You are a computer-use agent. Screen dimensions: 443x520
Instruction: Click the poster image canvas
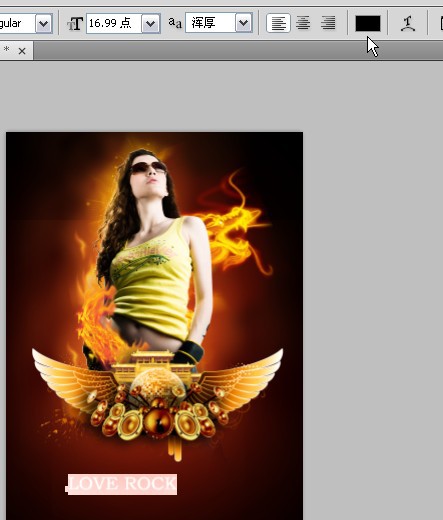pos(154,326)
